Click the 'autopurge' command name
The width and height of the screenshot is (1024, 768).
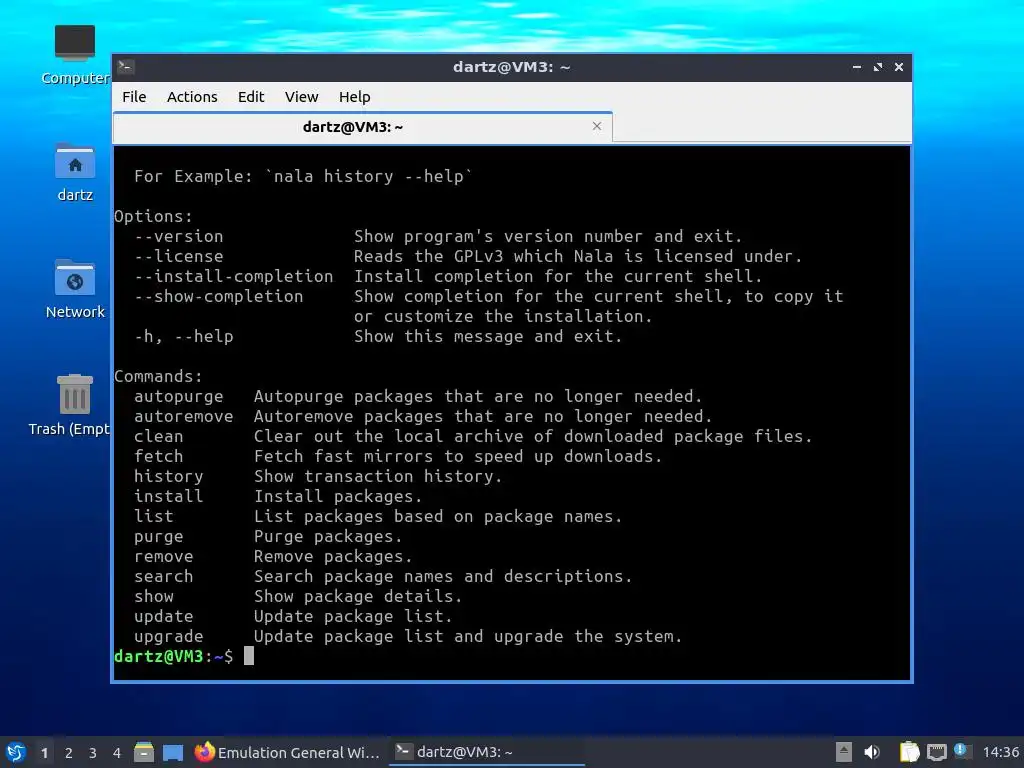179,396
